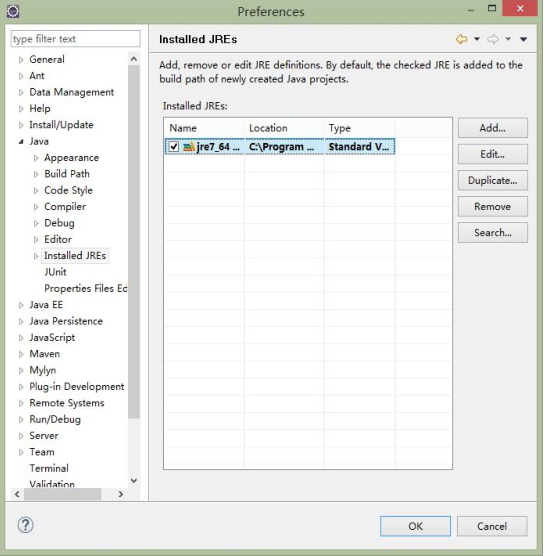This screenshot has width=546, height=556.
Task: Expand the Installed JREs tree node
Action: (x=35, y=256)
